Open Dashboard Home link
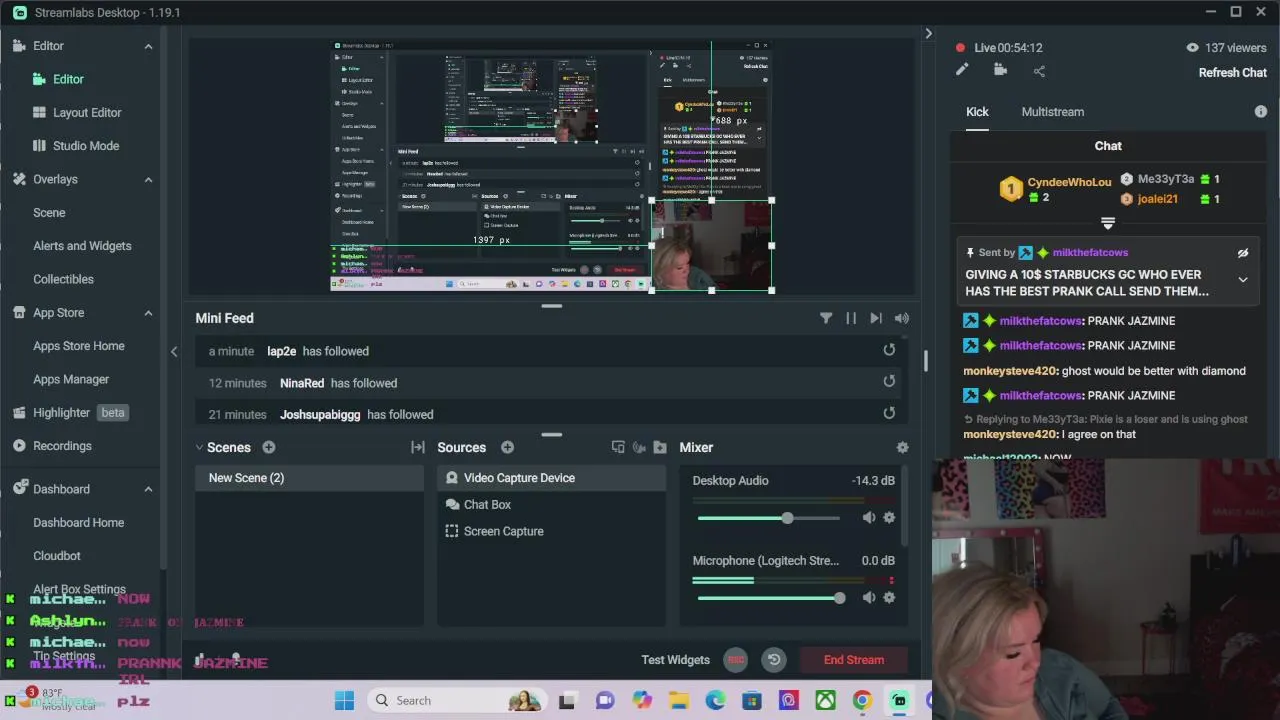The width and height of the screenshot is (1280, 720). click(79, 523)
